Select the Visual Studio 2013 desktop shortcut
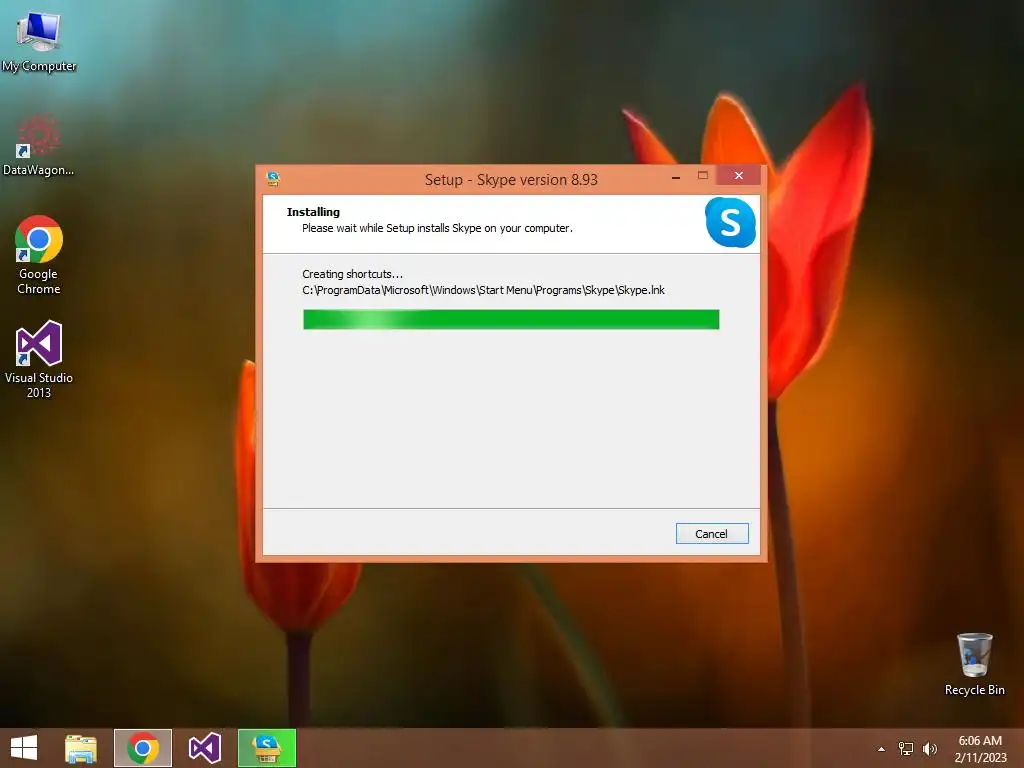 [x=39, y=359]
